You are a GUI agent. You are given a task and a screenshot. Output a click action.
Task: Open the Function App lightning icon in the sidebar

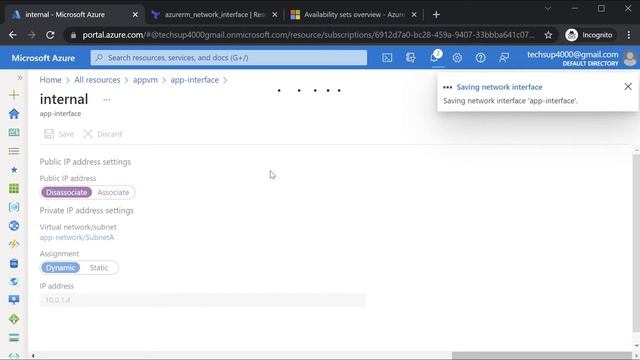pyautogui.click(x=14, y=244)
